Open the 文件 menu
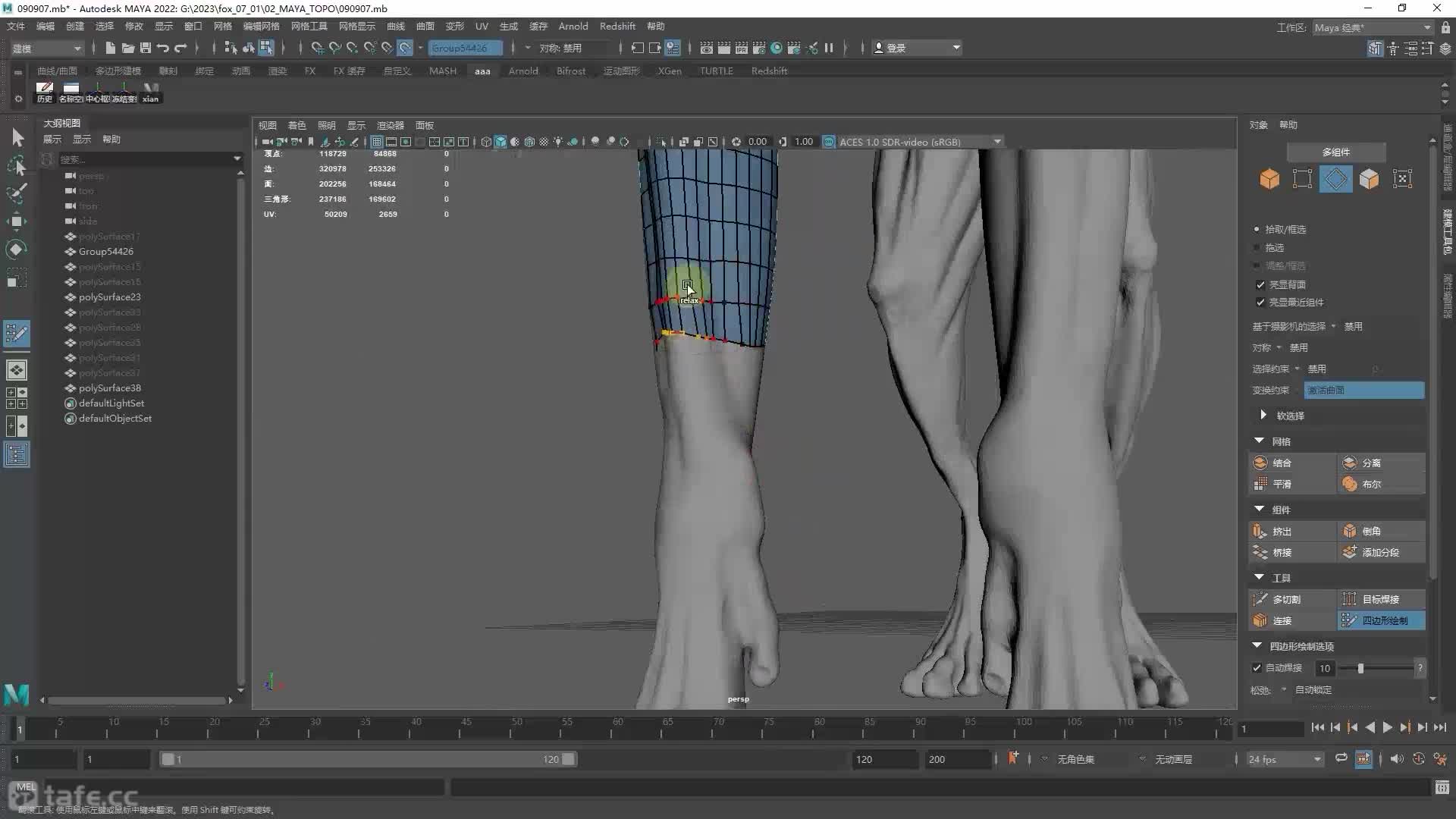The width and height of the screenshot is (1456, 819). point(16,27)
